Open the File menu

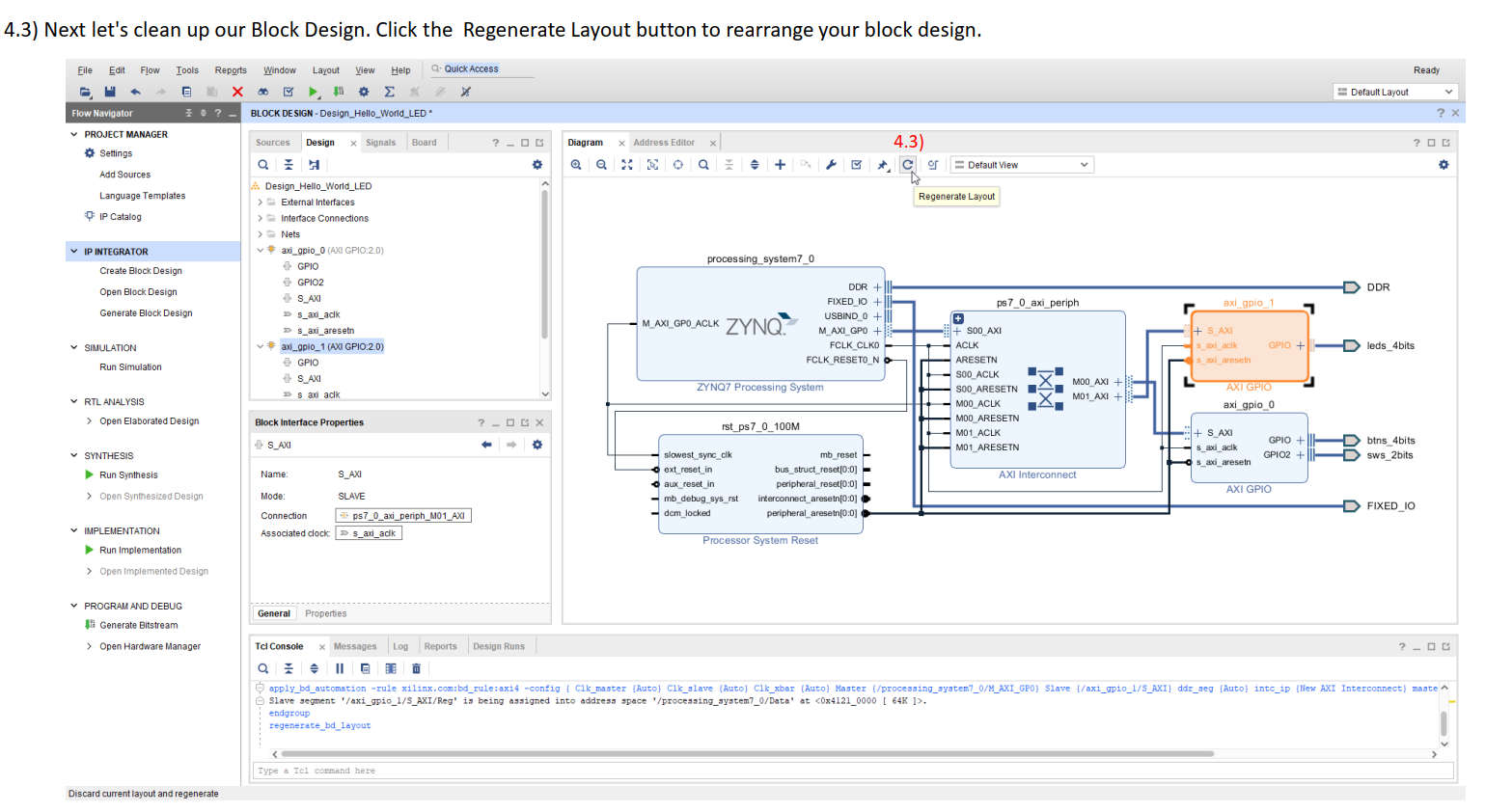[85, 70]
